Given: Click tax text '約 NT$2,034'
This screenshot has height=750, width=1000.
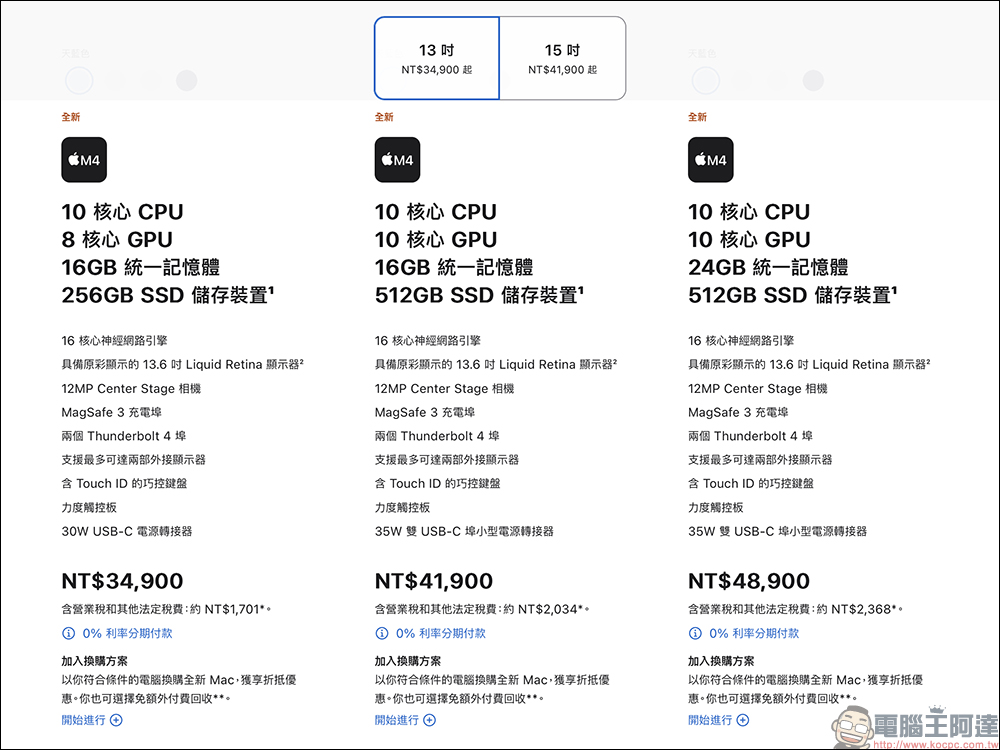Looking at the screenshot, I should coord(541,609).
